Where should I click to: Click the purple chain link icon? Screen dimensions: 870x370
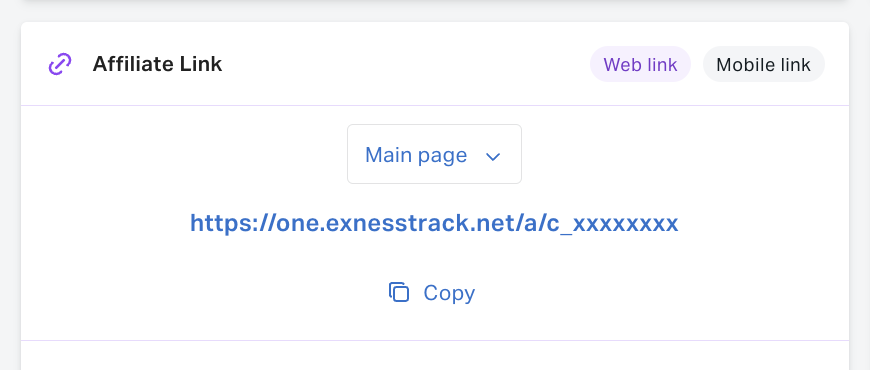pos(60,64)
